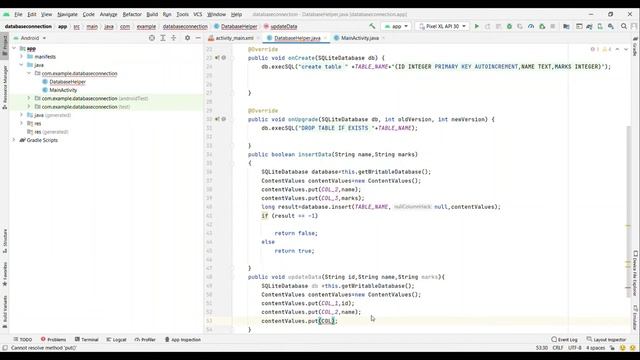Click DatabaseHelper breadcrumb in navigation bar
640x360 pixels.
(236, 27)
